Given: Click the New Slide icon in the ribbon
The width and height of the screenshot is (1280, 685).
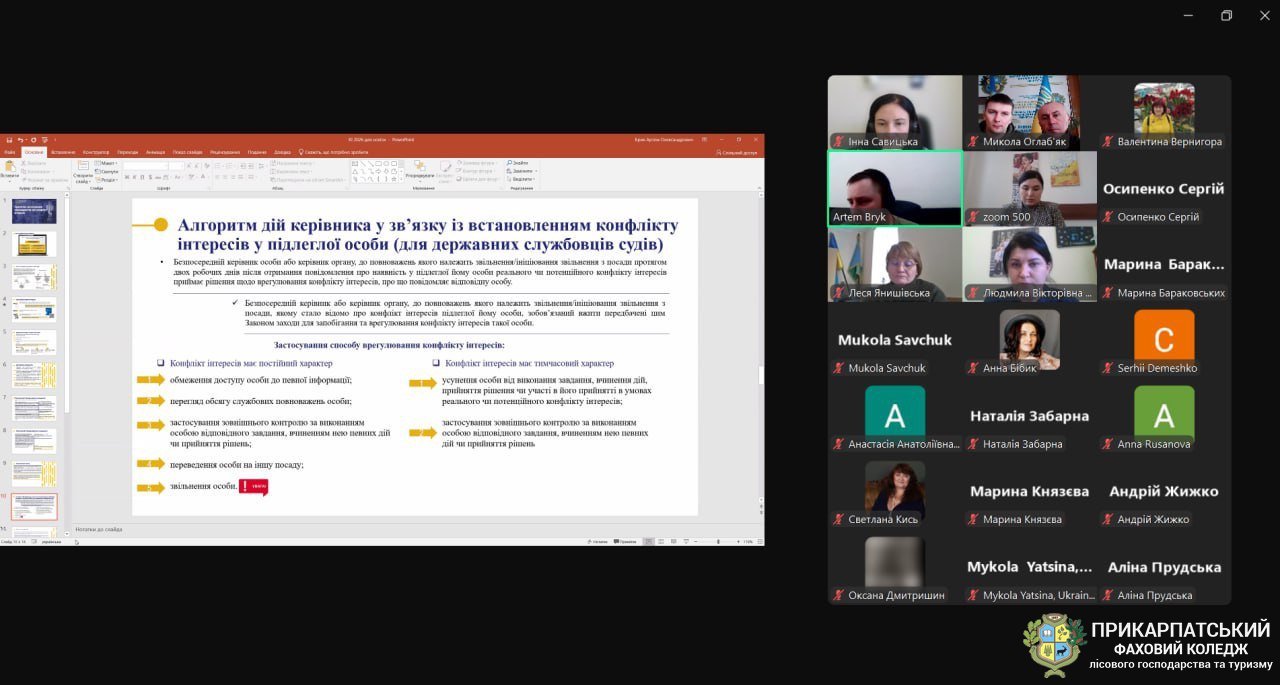Looking at the screenshot, I should tap(82, 168).
